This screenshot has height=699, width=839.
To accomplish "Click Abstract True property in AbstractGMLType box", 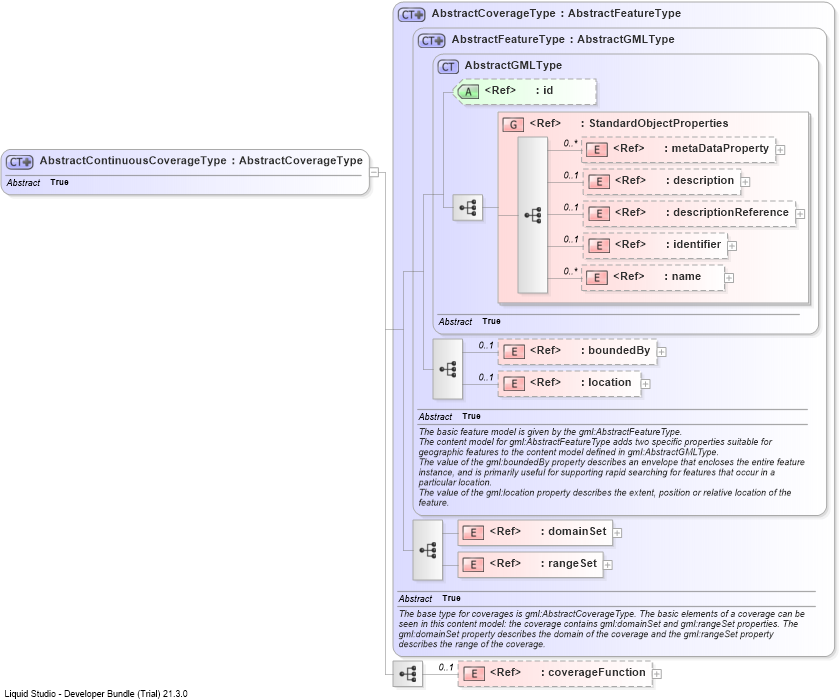I will pyautogui.click(x=469, y=322).
